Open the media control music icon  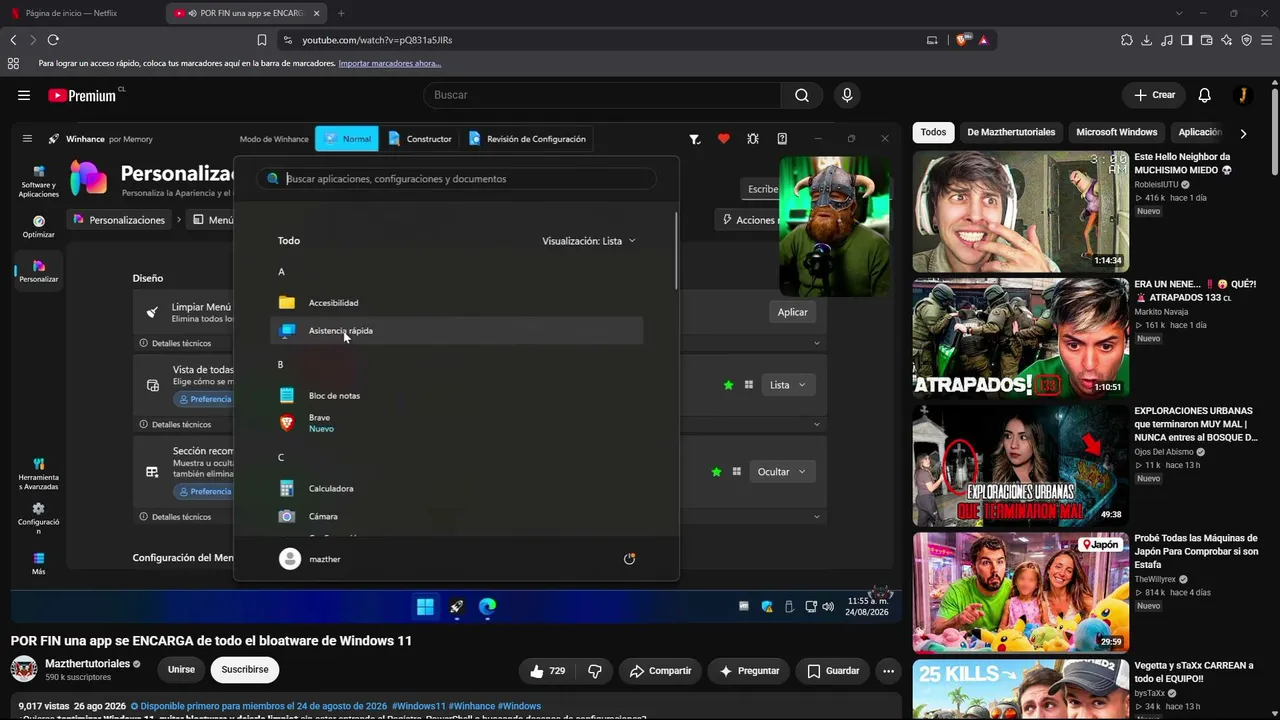[1166, 40]
